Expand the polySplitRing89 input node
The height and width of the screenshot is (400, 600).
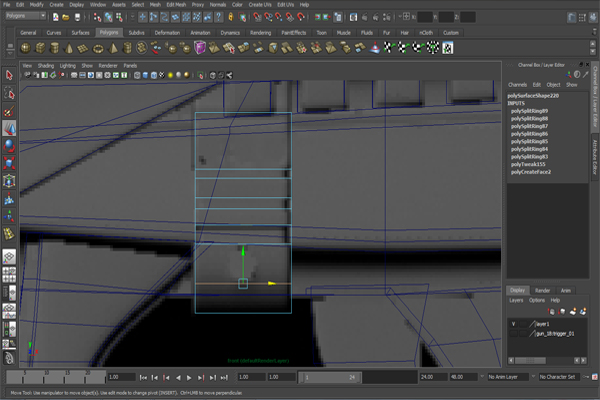coord(529,111)
